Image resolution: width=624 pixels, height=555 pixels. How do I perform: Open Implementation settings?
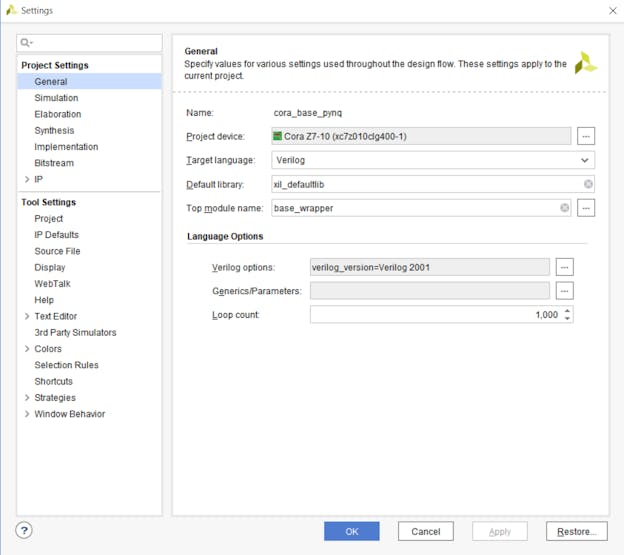66,147
